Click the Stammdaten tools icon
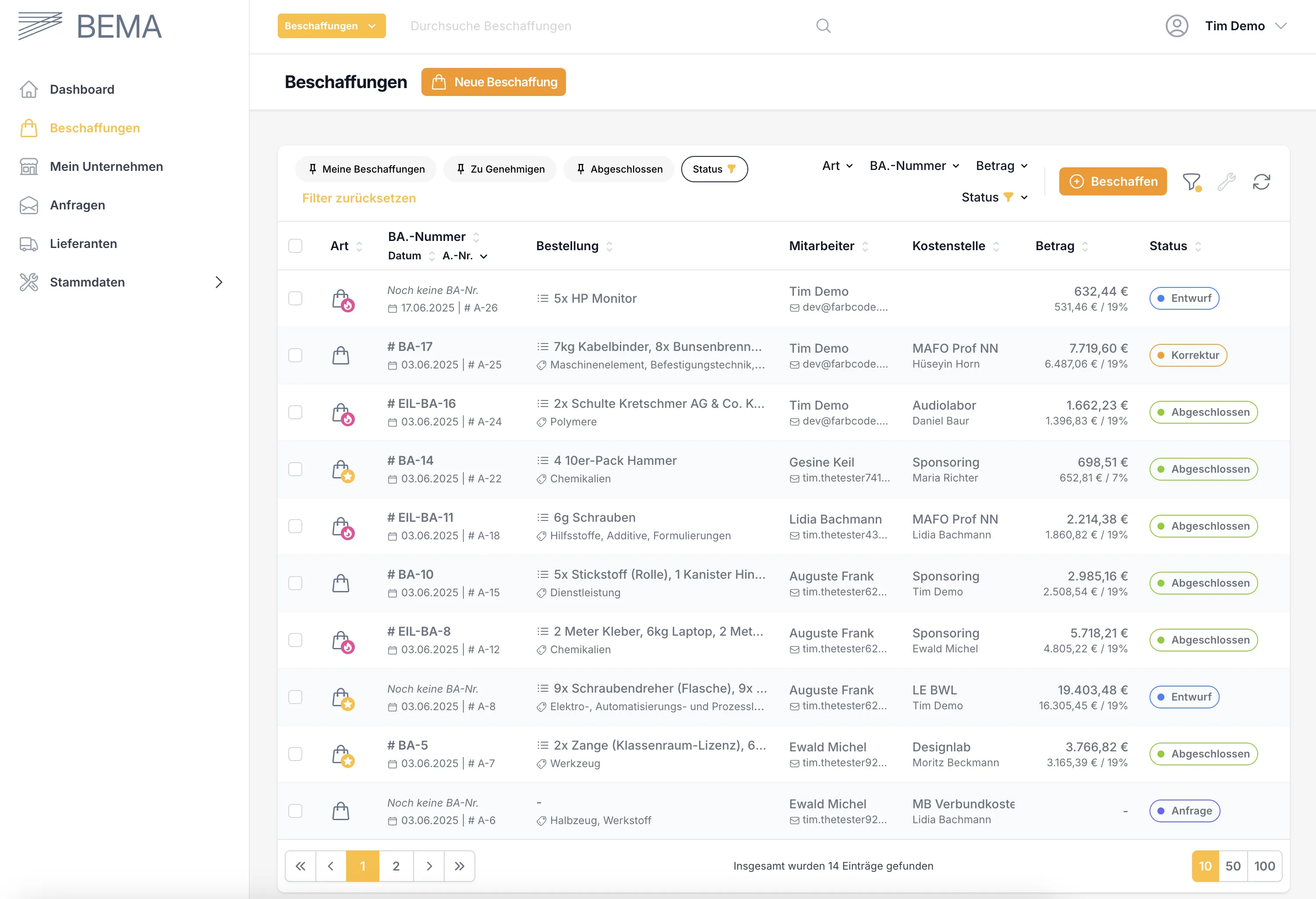This screenshot has height=899, width=1316. (x=29, y=282)
